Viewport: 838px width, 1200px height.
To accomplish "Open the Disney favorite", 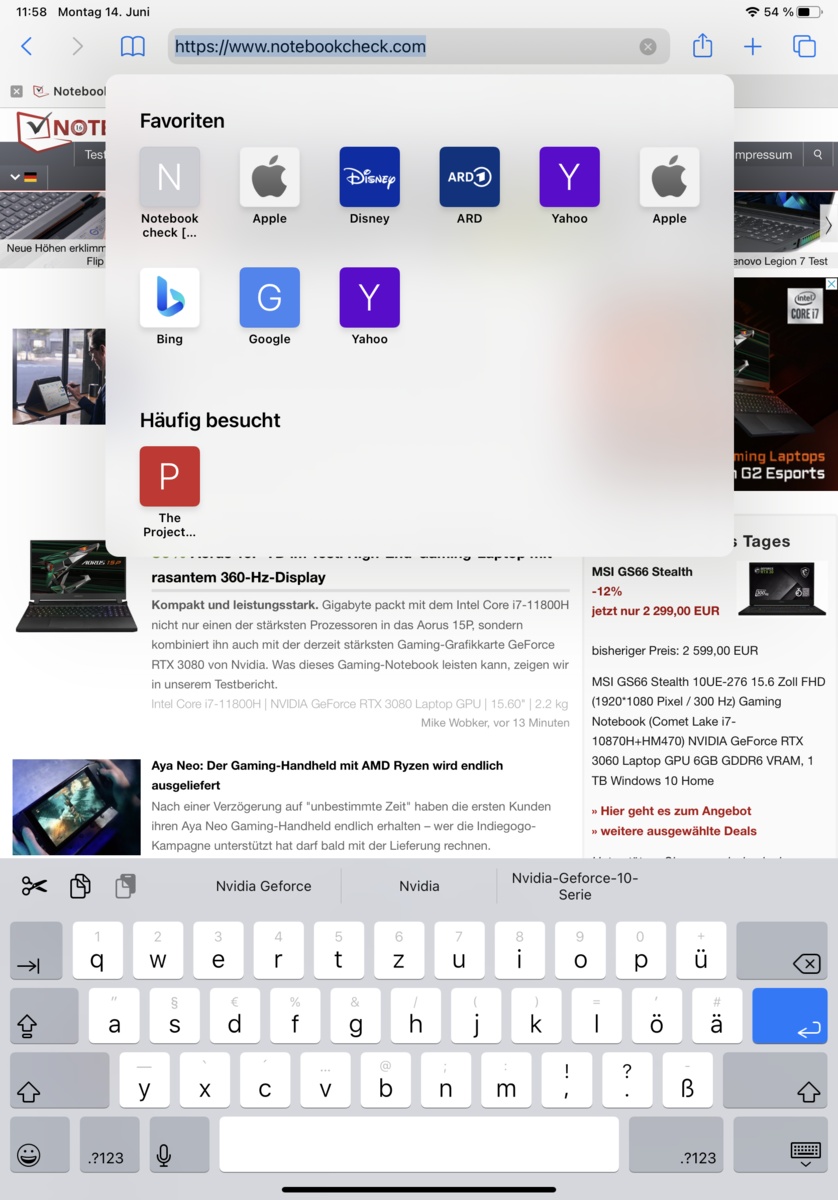I will point(370,187).
